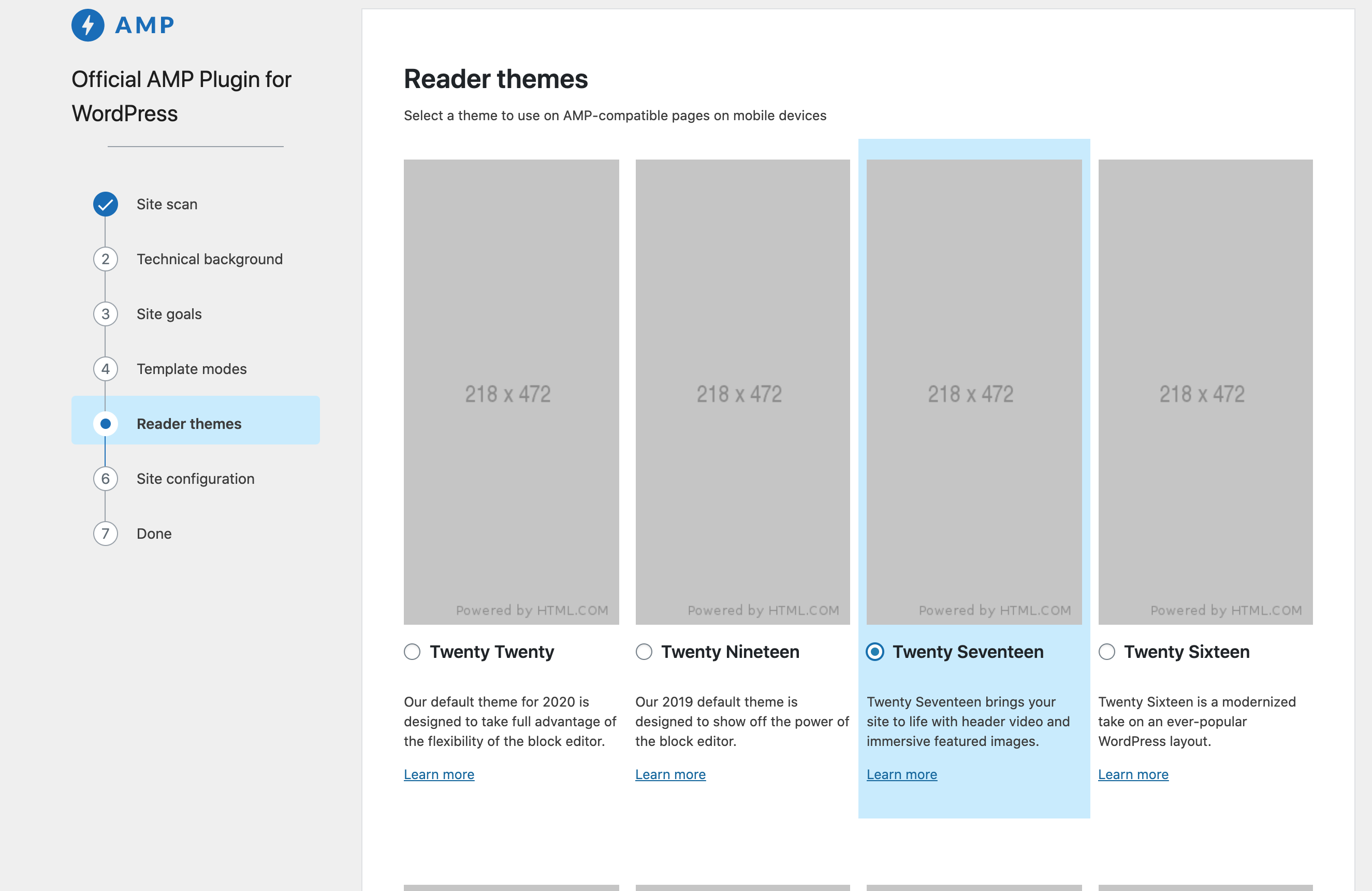This screenshot has height=891, width=1372.
Task: Click the 'Twenty Sixteen is a modernized' description
Action: [x=1197, y=722]
